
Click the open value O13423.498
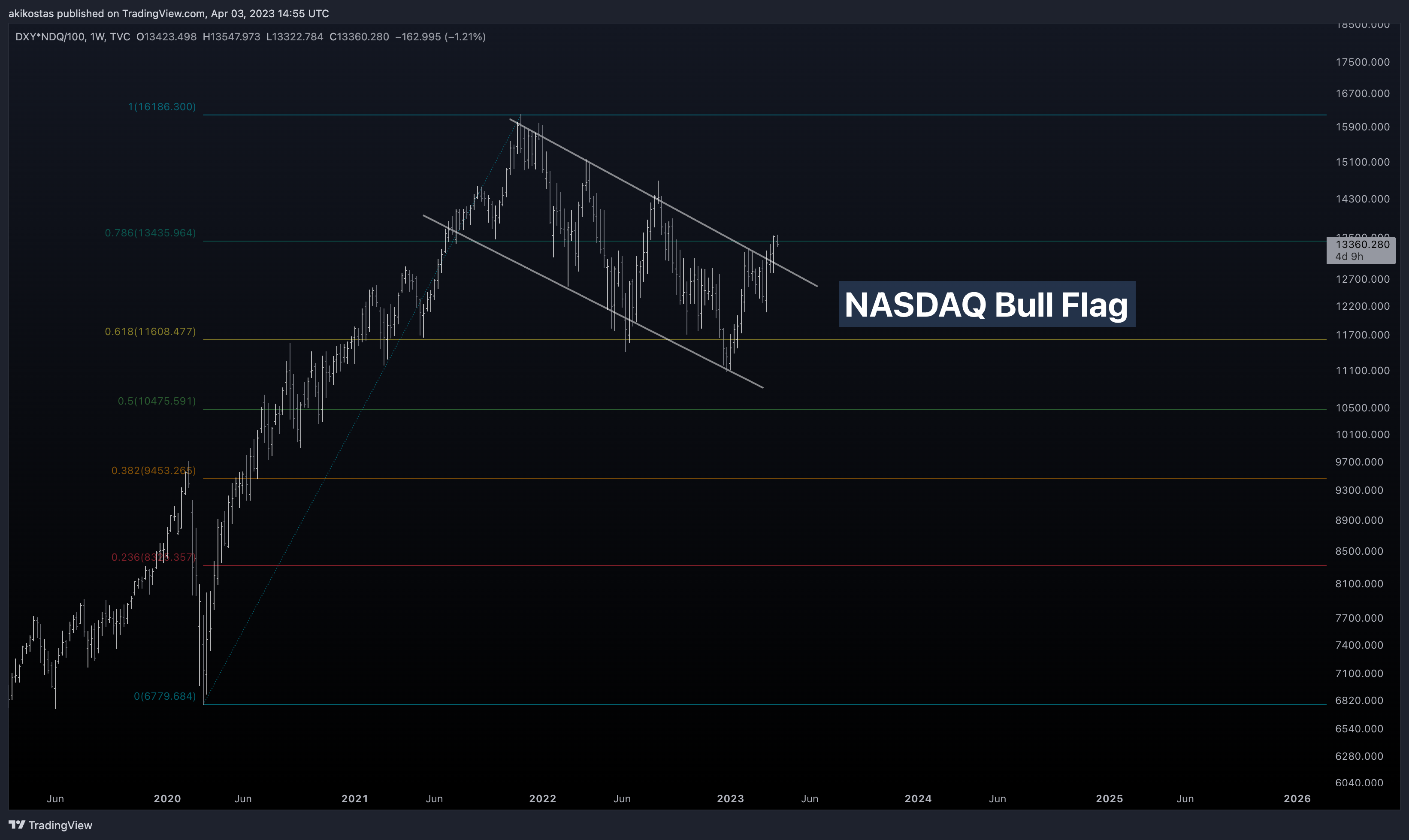pyautogui.click(x=166, y=37)
